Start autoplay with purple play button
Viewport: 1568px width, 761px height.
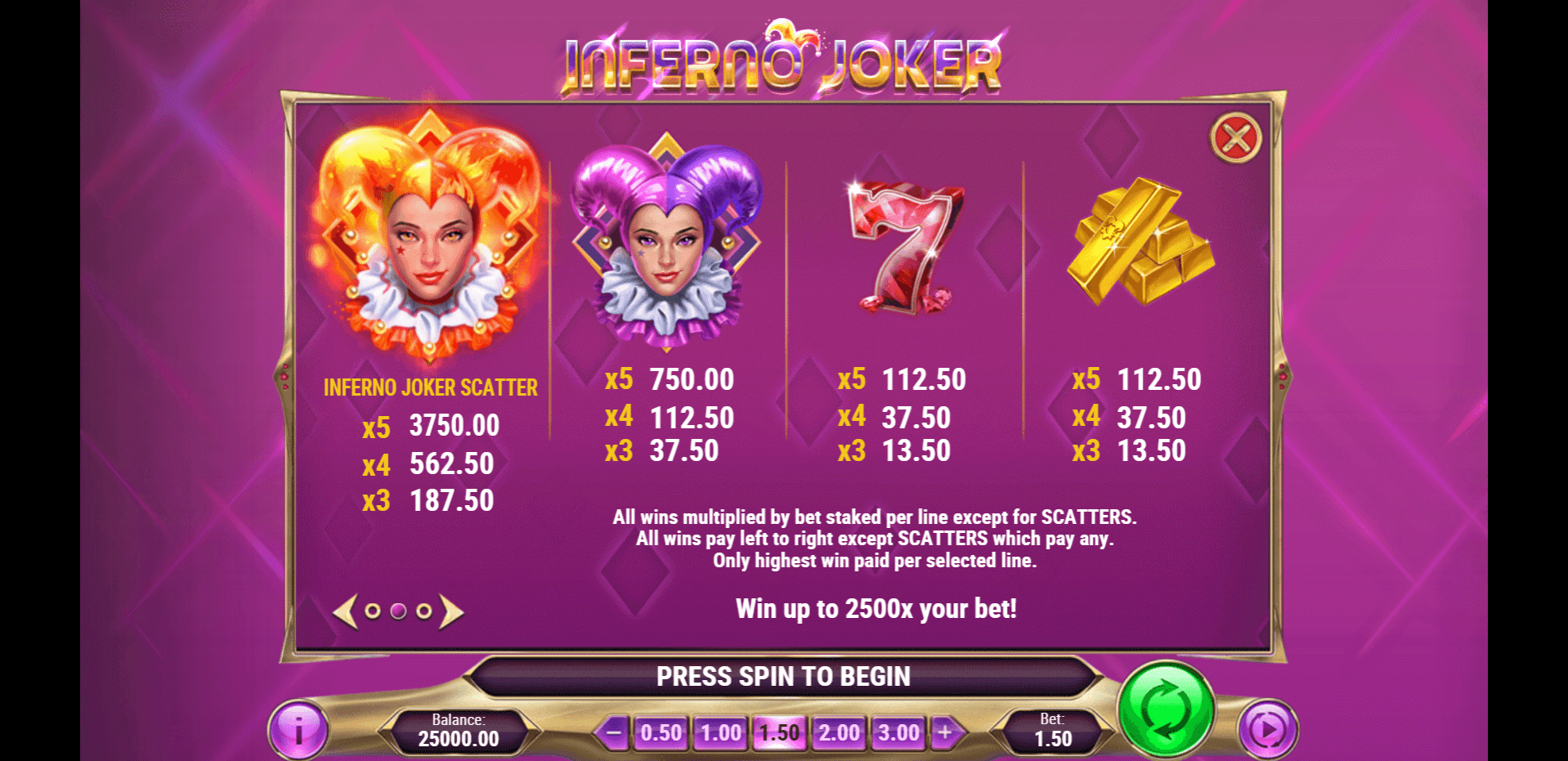[1268, 730]
